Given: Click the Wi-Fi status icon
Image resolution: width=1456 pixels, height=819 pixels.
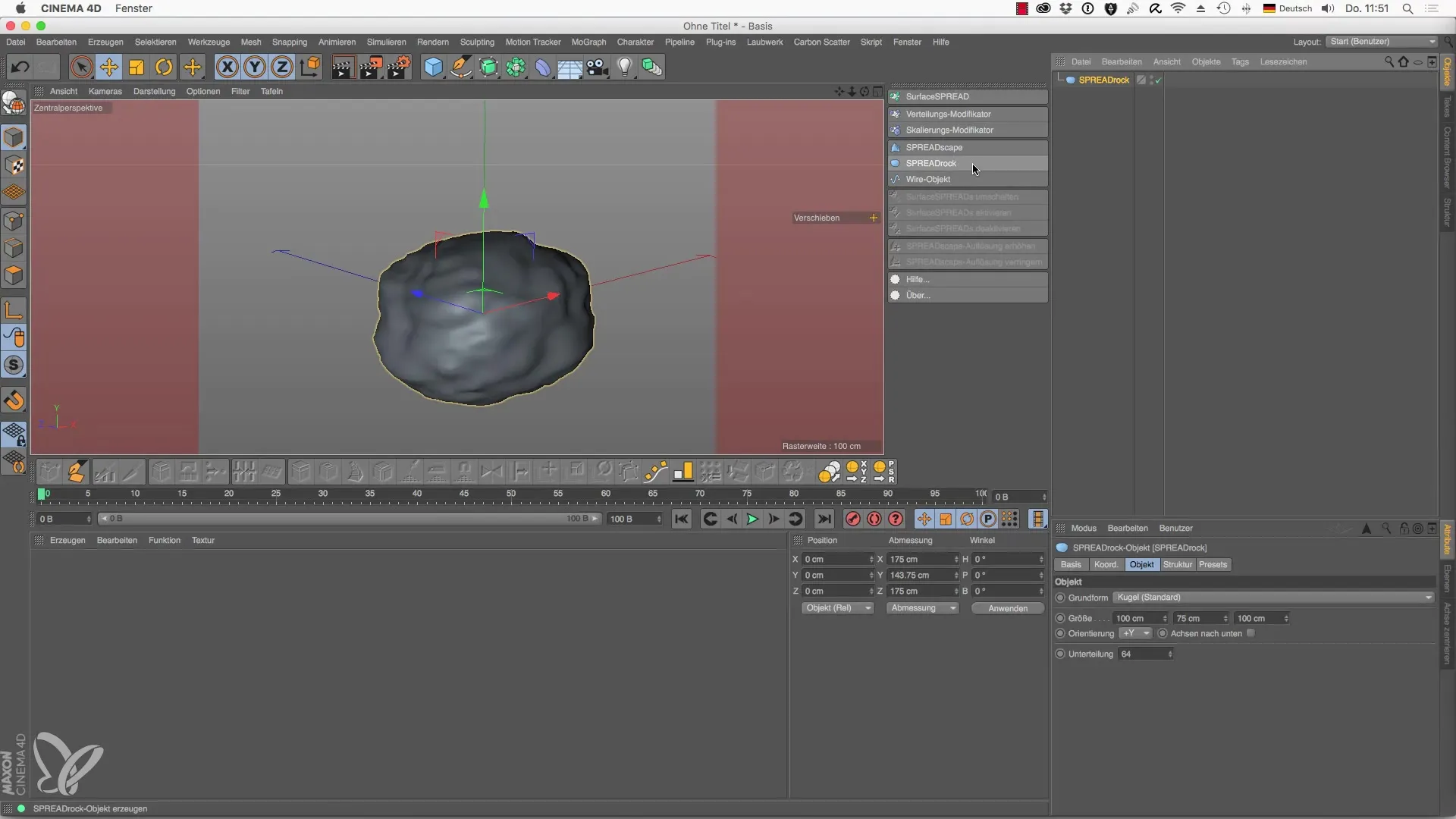Looking at the screenshot, I should click(x=1178, y=8).
